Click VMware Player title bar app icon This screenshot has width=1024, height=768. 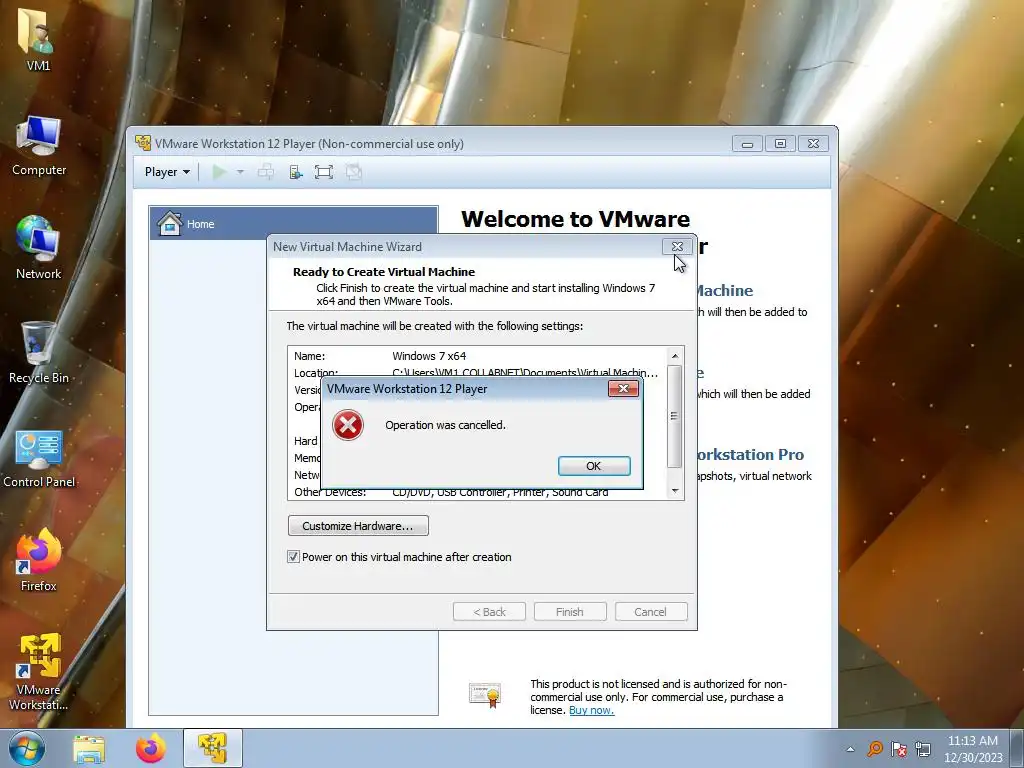[142, 143]
